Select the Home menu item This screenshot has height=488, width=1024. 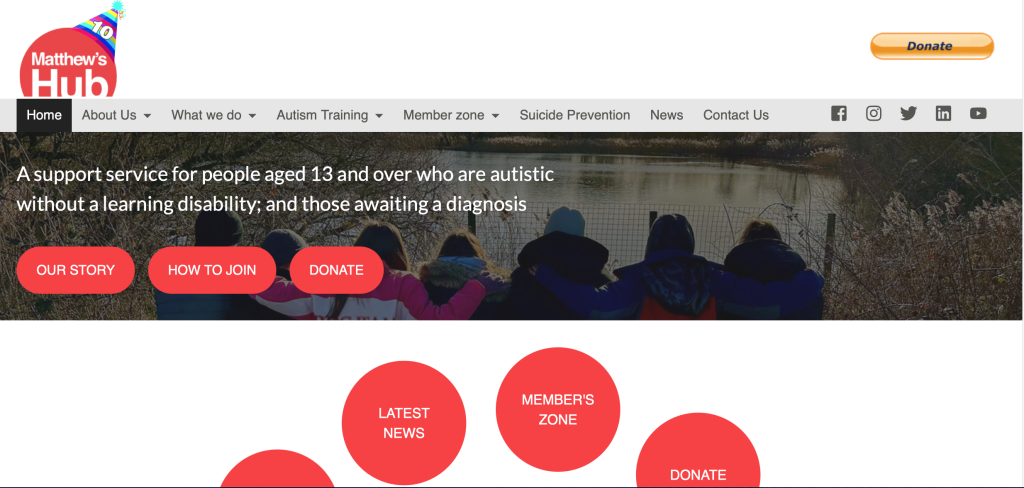[44, 116]
